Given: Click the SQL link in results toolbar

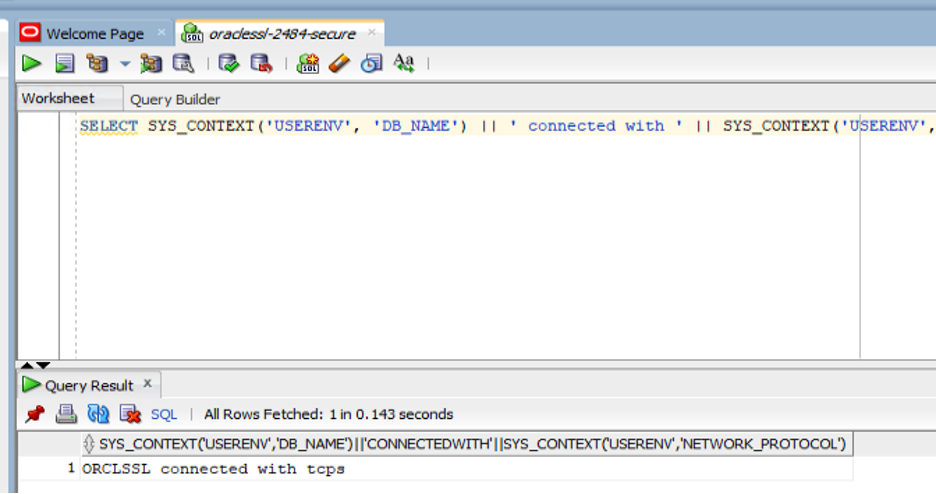Looking at the screenshot, I should tap(164, 414).
